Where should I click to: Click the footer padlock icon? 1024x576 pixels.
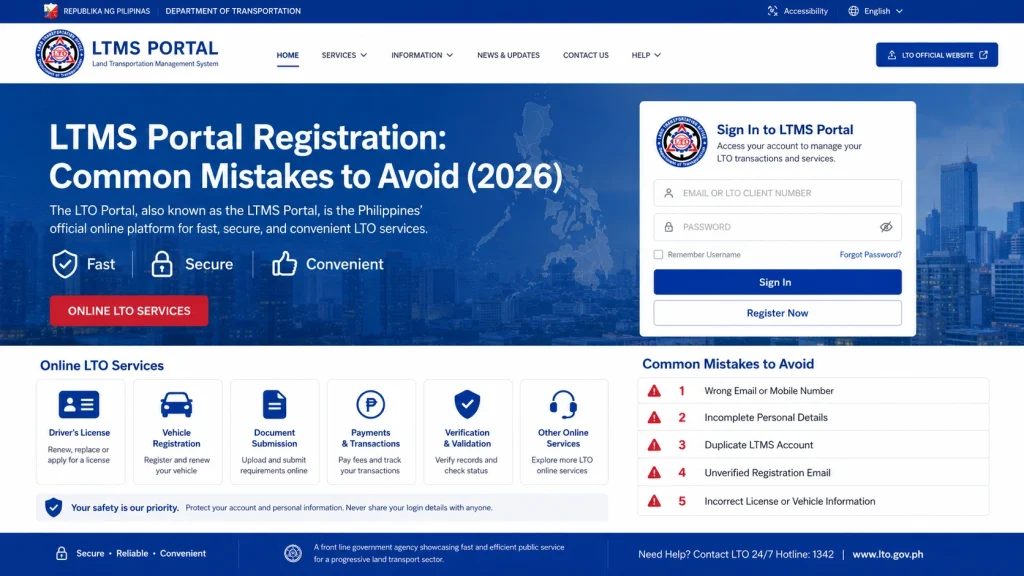coord(61,553)
